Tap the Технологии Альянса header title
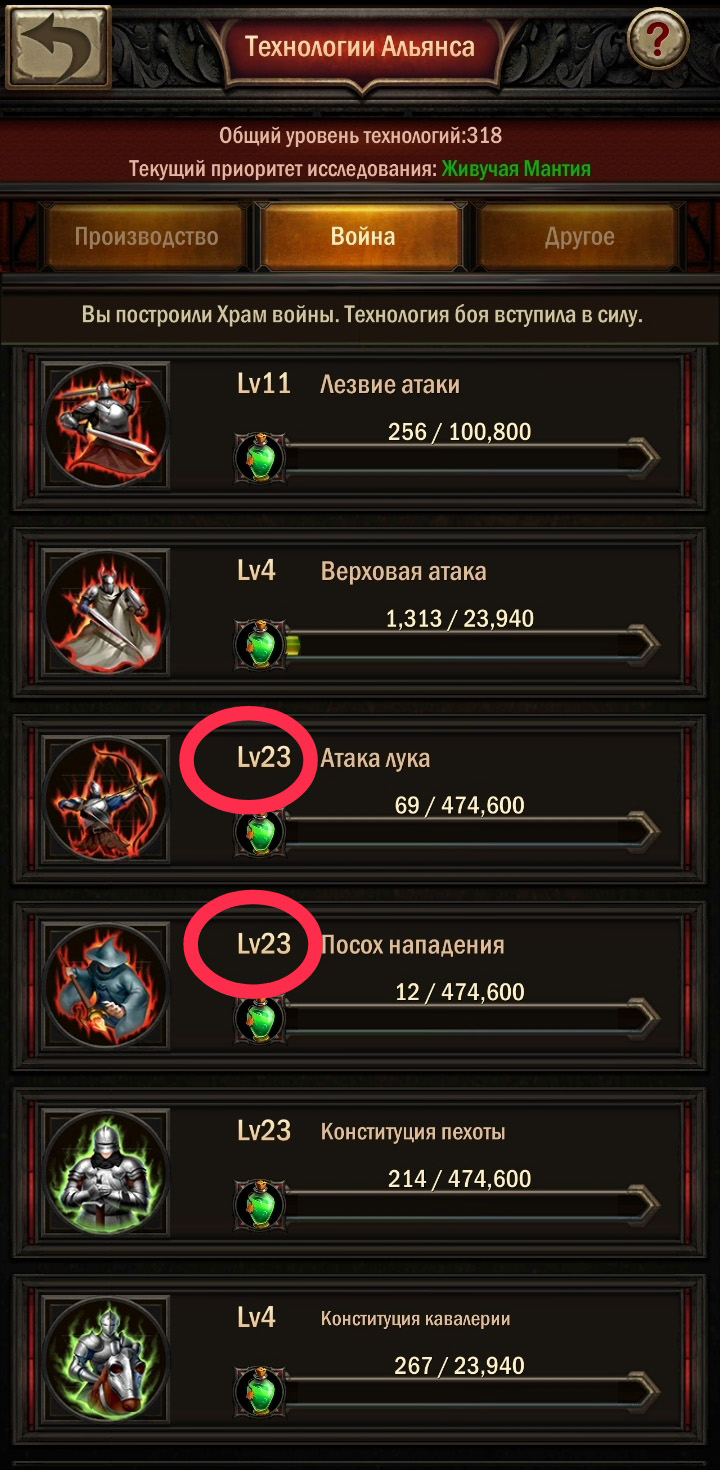 click(360, 46)
